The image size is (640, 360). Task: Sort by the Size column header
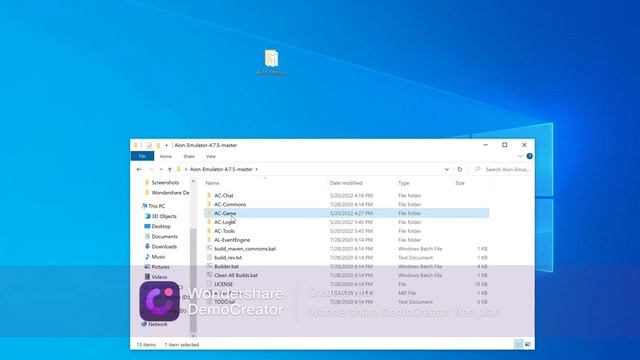(460, 183)
